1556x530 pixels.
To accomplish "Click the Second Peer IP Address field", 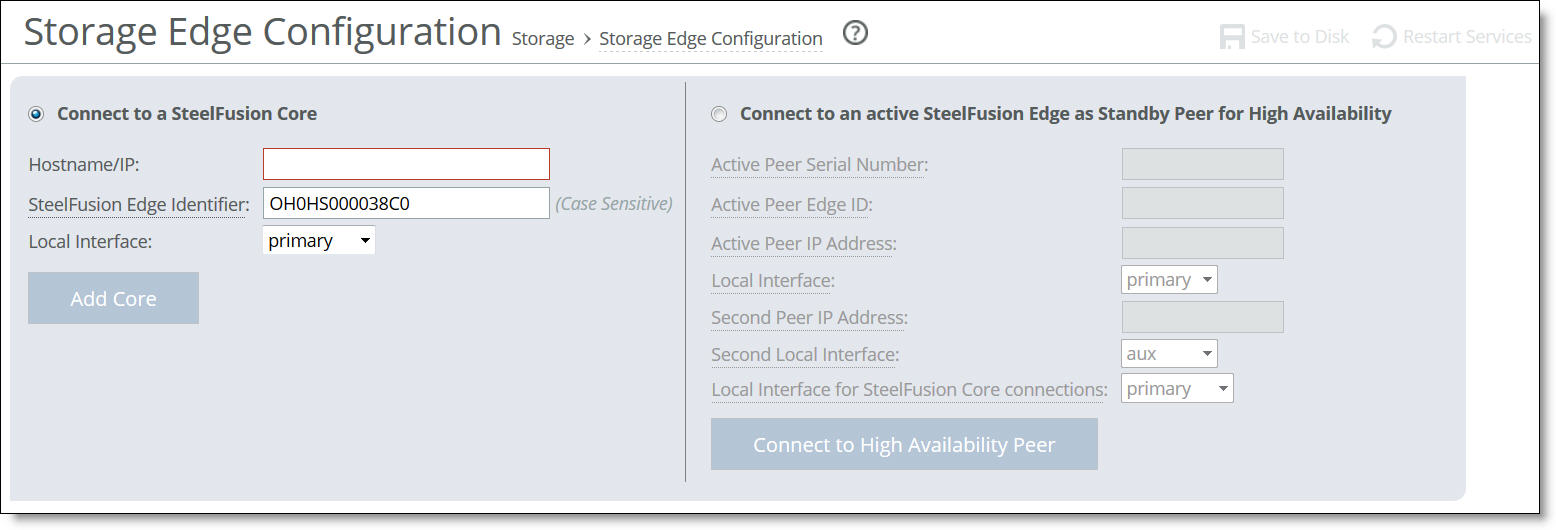I will (1202, 317).
